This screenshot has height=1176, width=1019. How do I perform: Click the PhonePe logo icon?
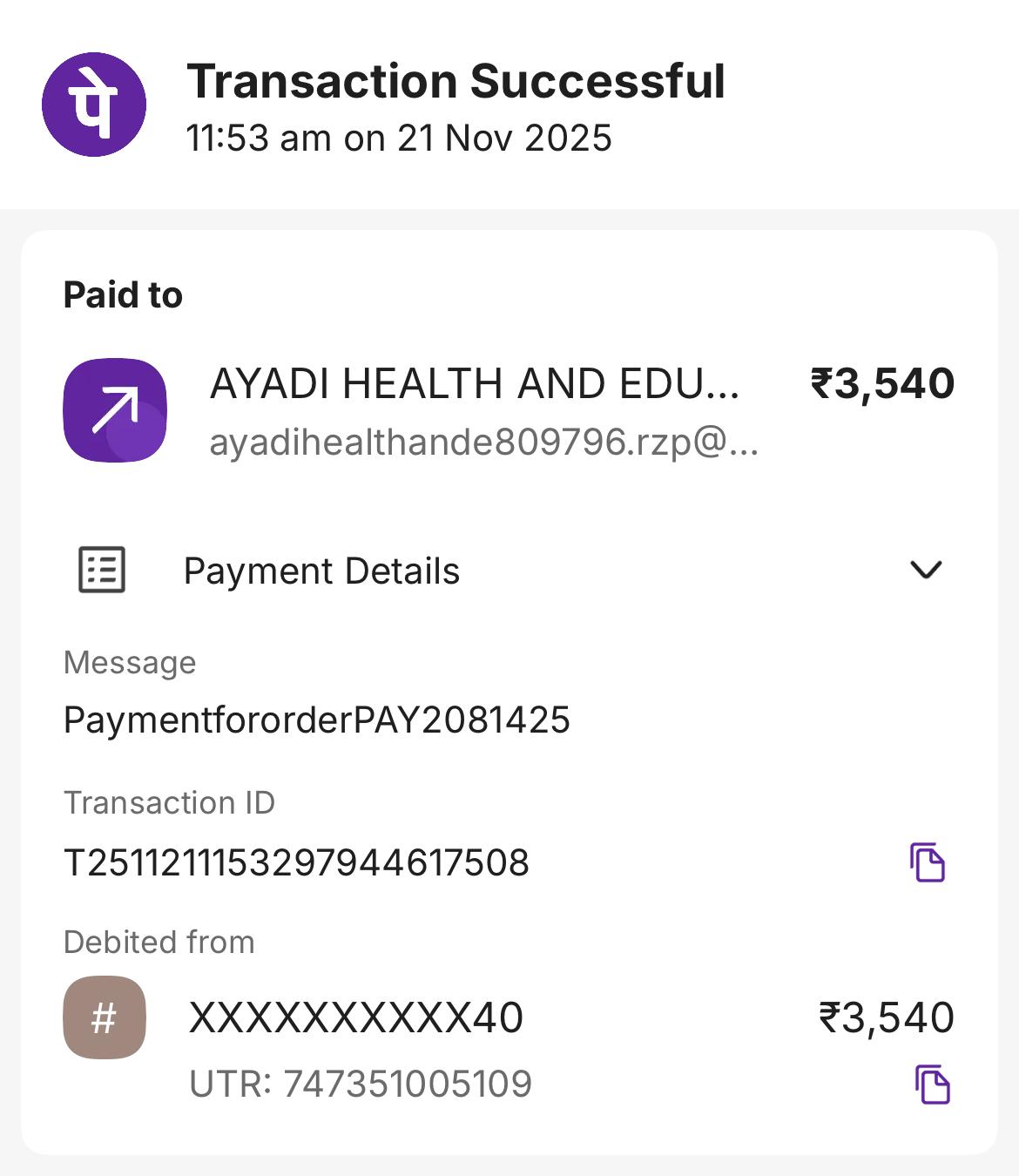[x=94, y=105]
